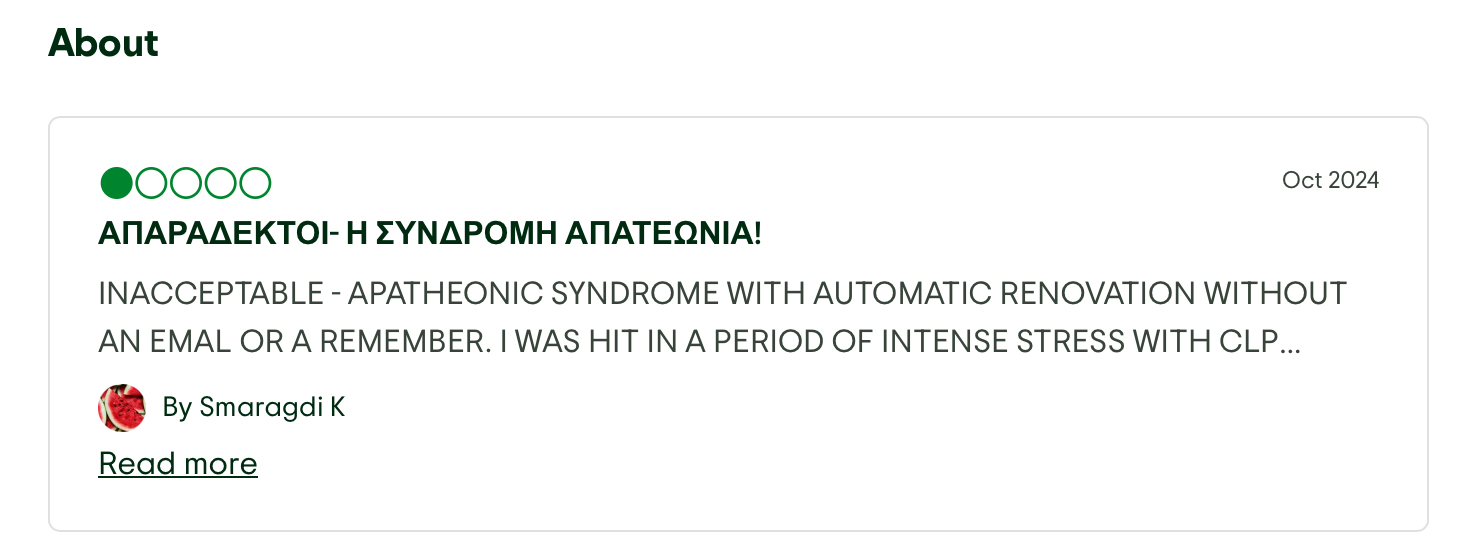Screen dimensions: 1479x550
Task: Click the fourth rating bubble
Action: (221, 183)
